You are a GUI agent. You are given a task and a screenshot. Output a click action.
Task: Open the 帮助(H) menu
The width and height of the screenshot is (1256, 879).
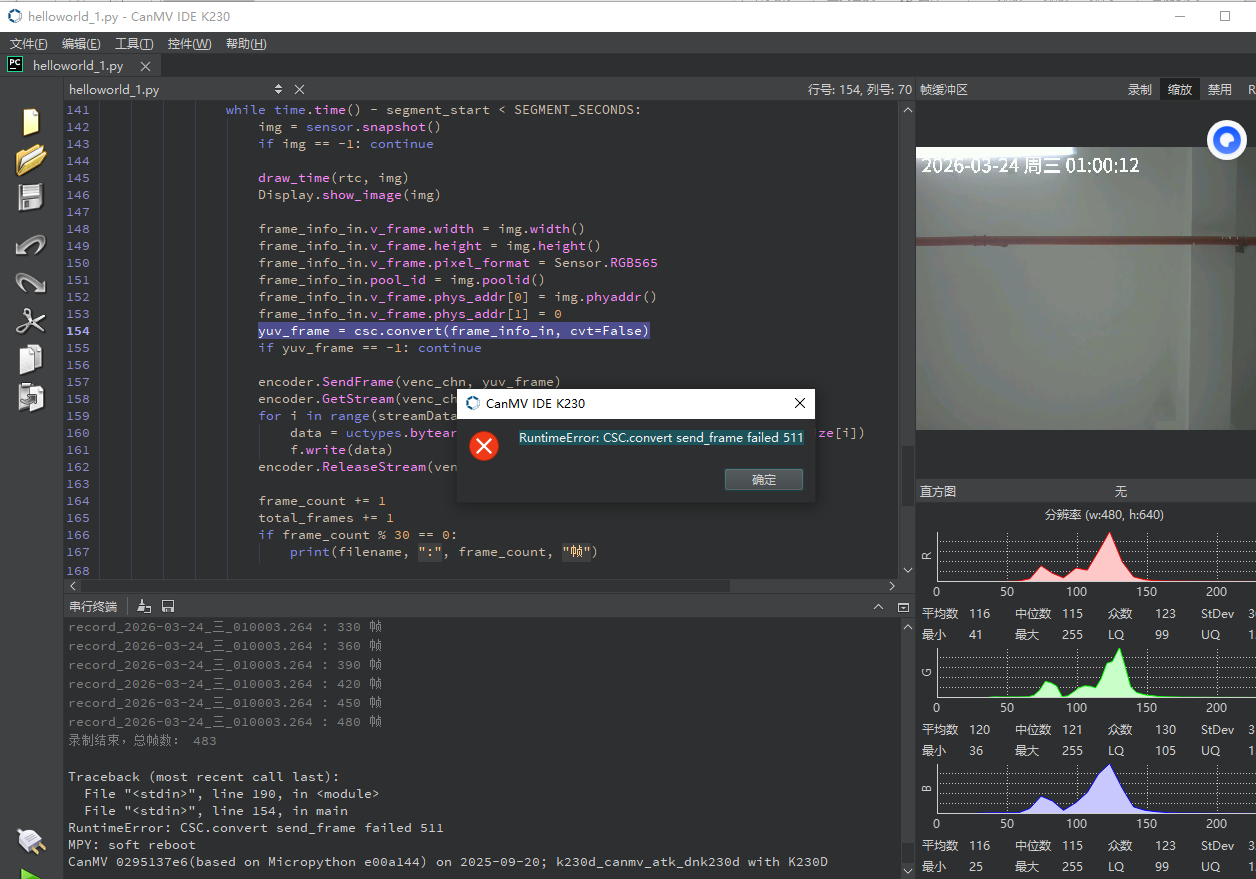(246, 44)
